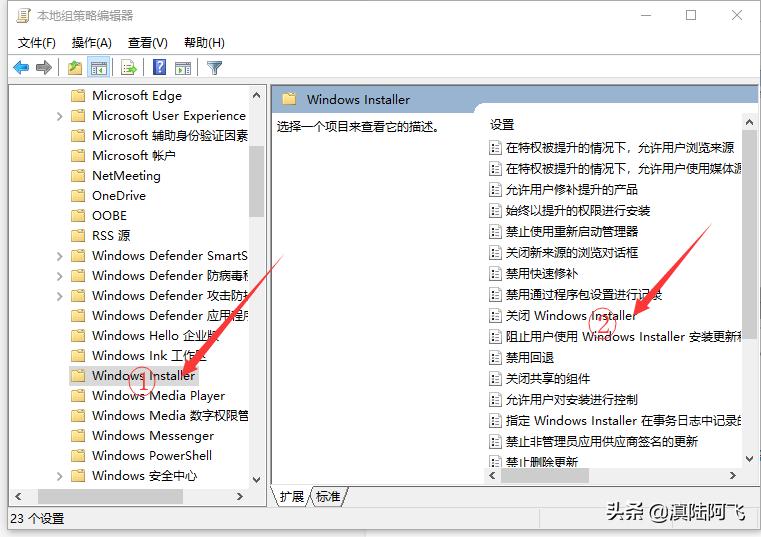
Task: Expand Windows Defender 防病毒 node
Action: (x=59, y=276)
